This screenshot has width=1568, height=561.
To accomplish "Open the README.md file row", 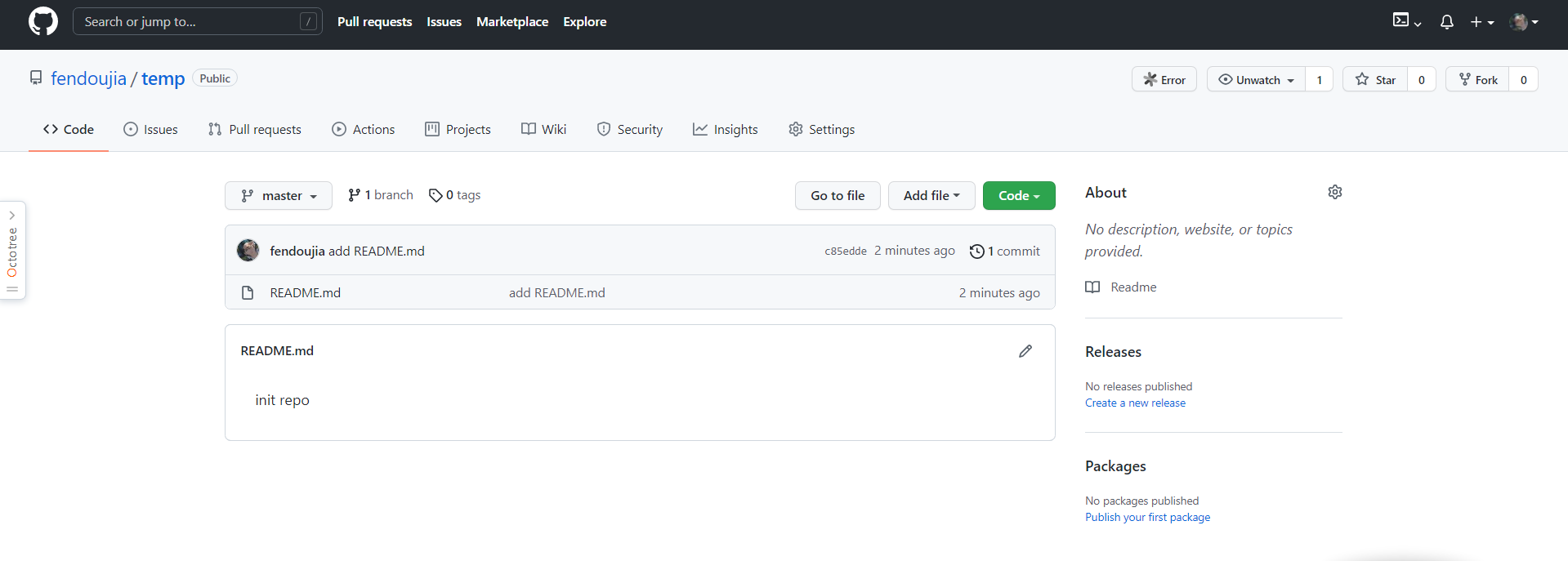I will pyautogui.click(x=640, y=292).
